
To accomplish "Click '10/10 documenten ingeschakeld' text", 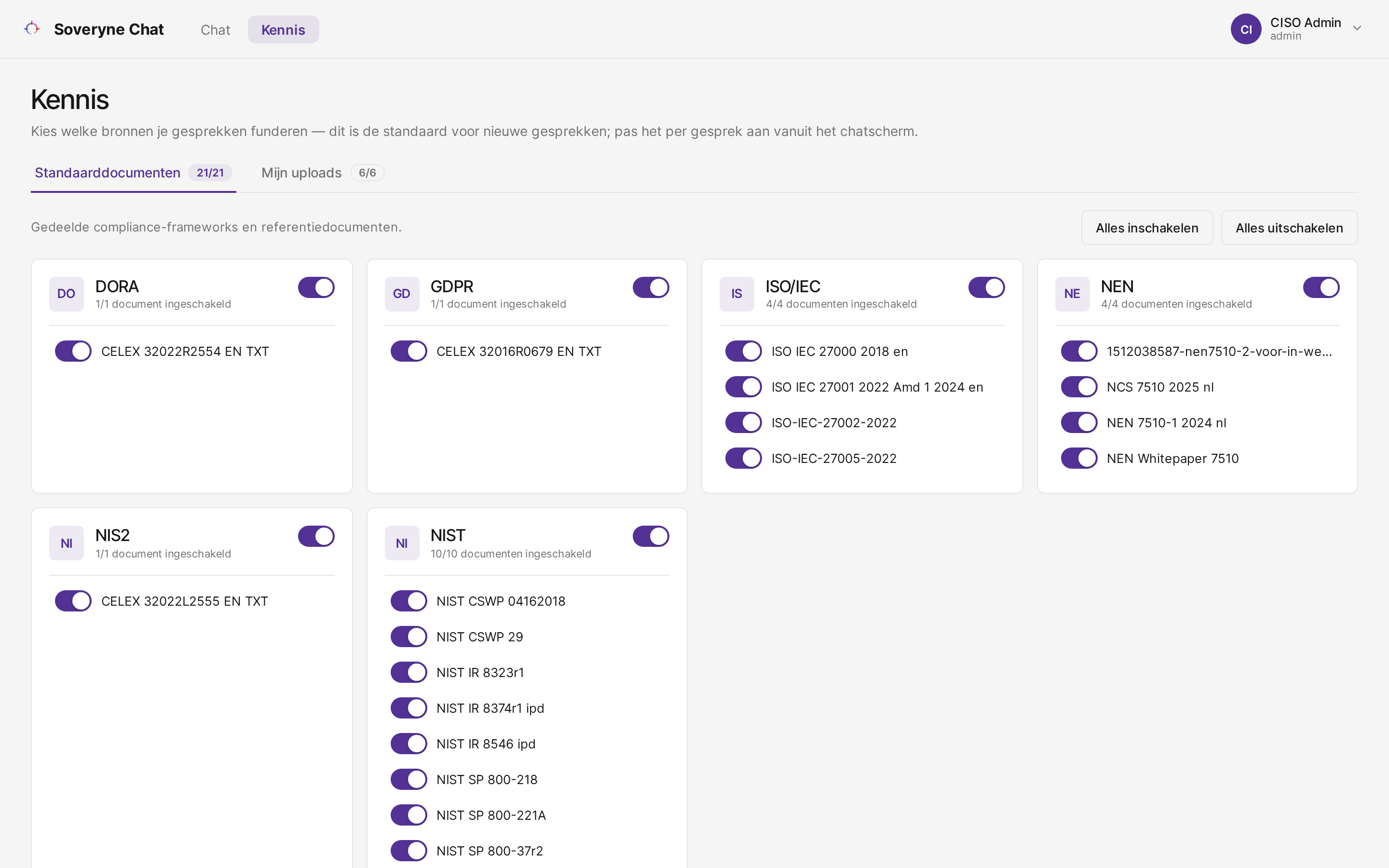I will pos(511,554).
